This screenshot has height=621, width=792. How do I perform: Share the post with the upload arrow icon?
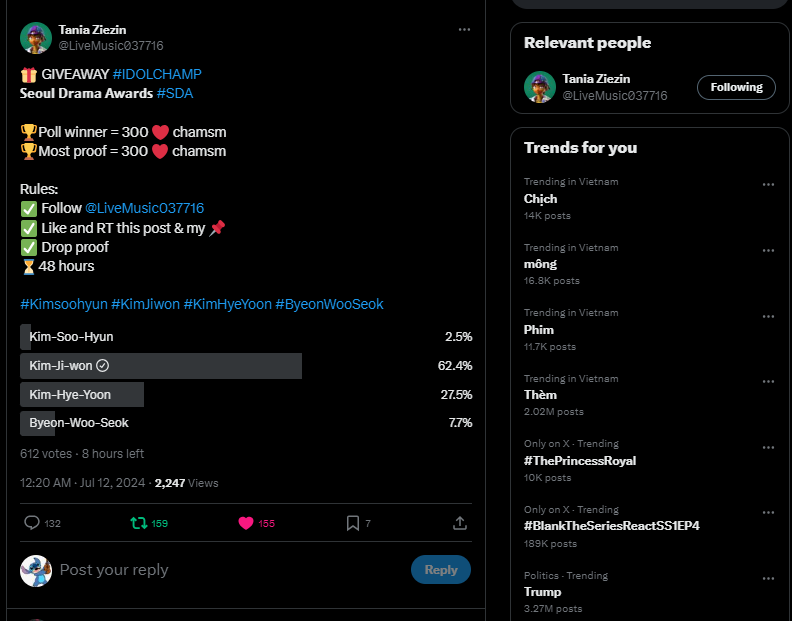point(460,523)
